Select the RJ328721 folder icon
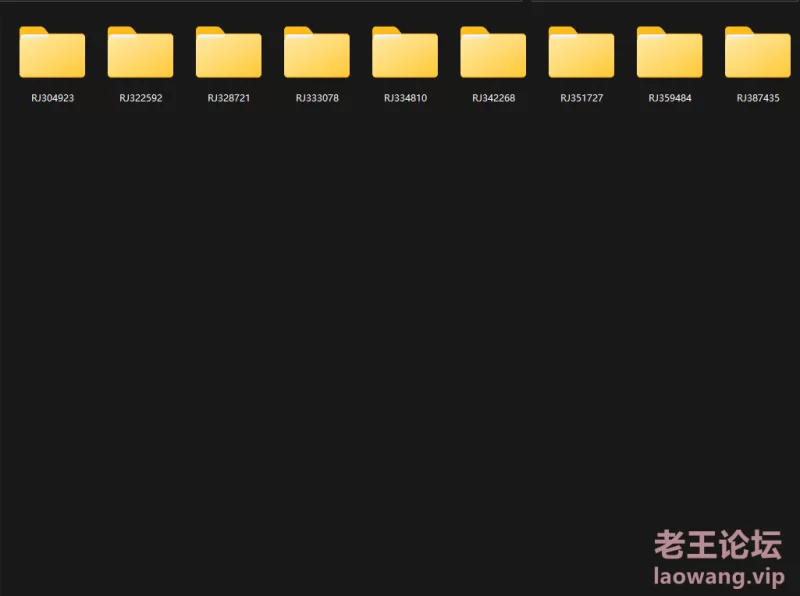 [x=229, y=52]
